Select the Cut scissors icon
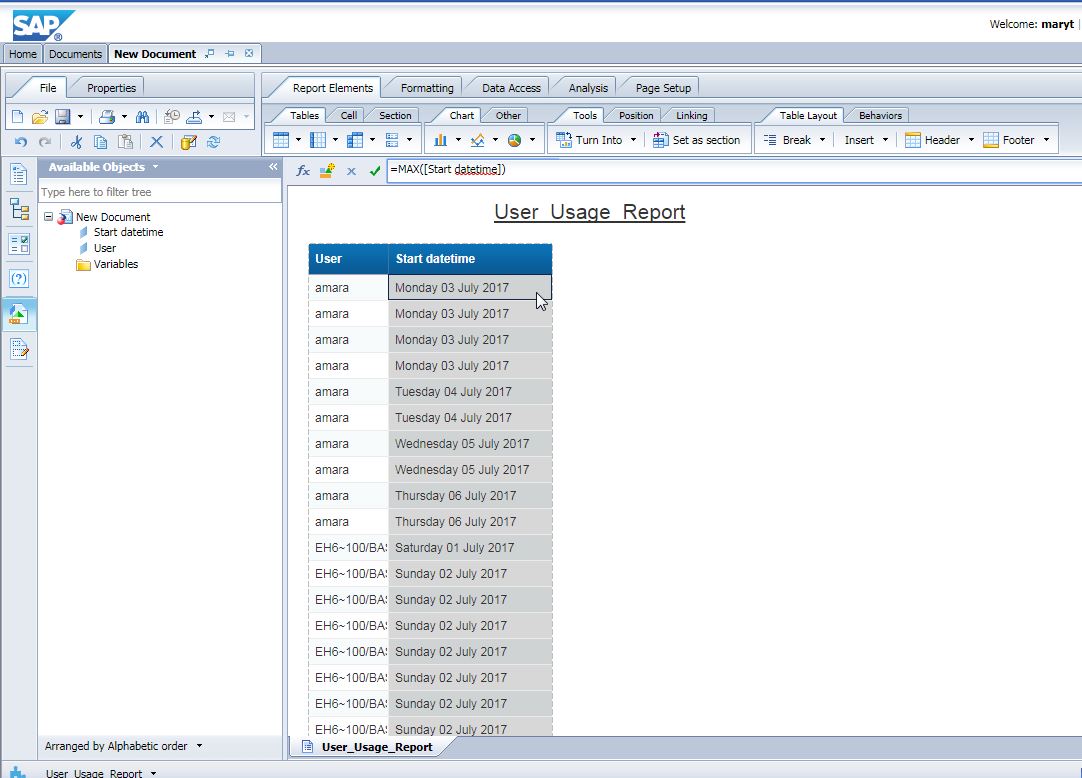Viewport: 1082px width, 778px height. 77,141
